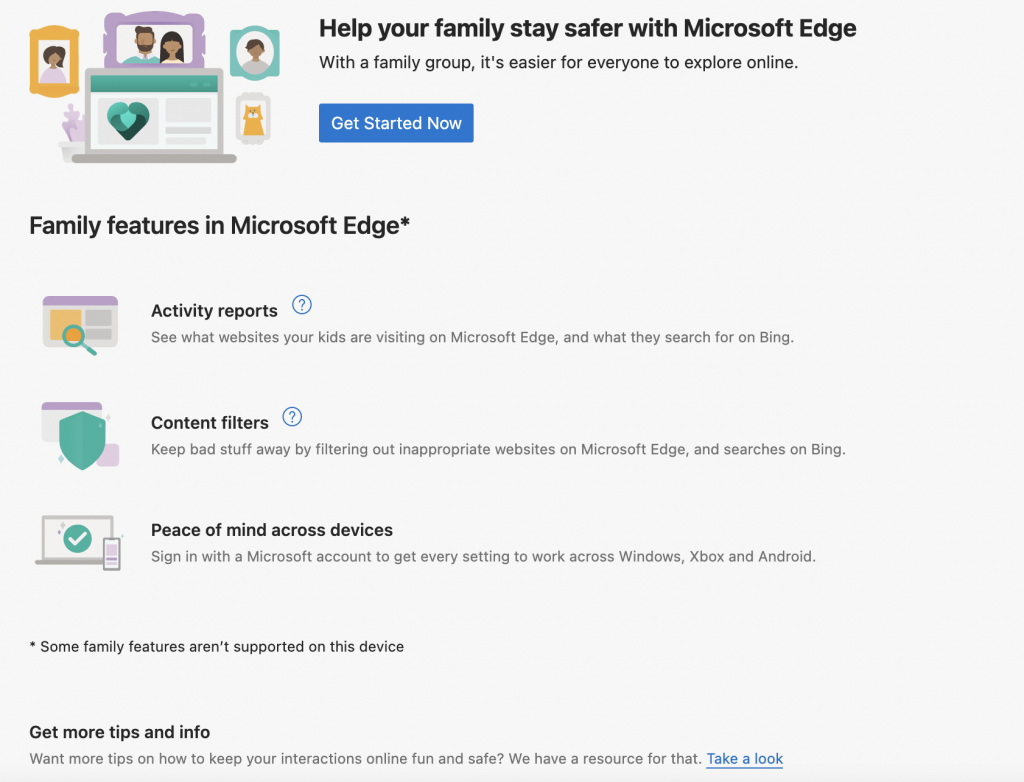Viewport: 1024px width, 782px height.
Task: Click the 'See what websites your kids' description
Action: pos(472,337)
